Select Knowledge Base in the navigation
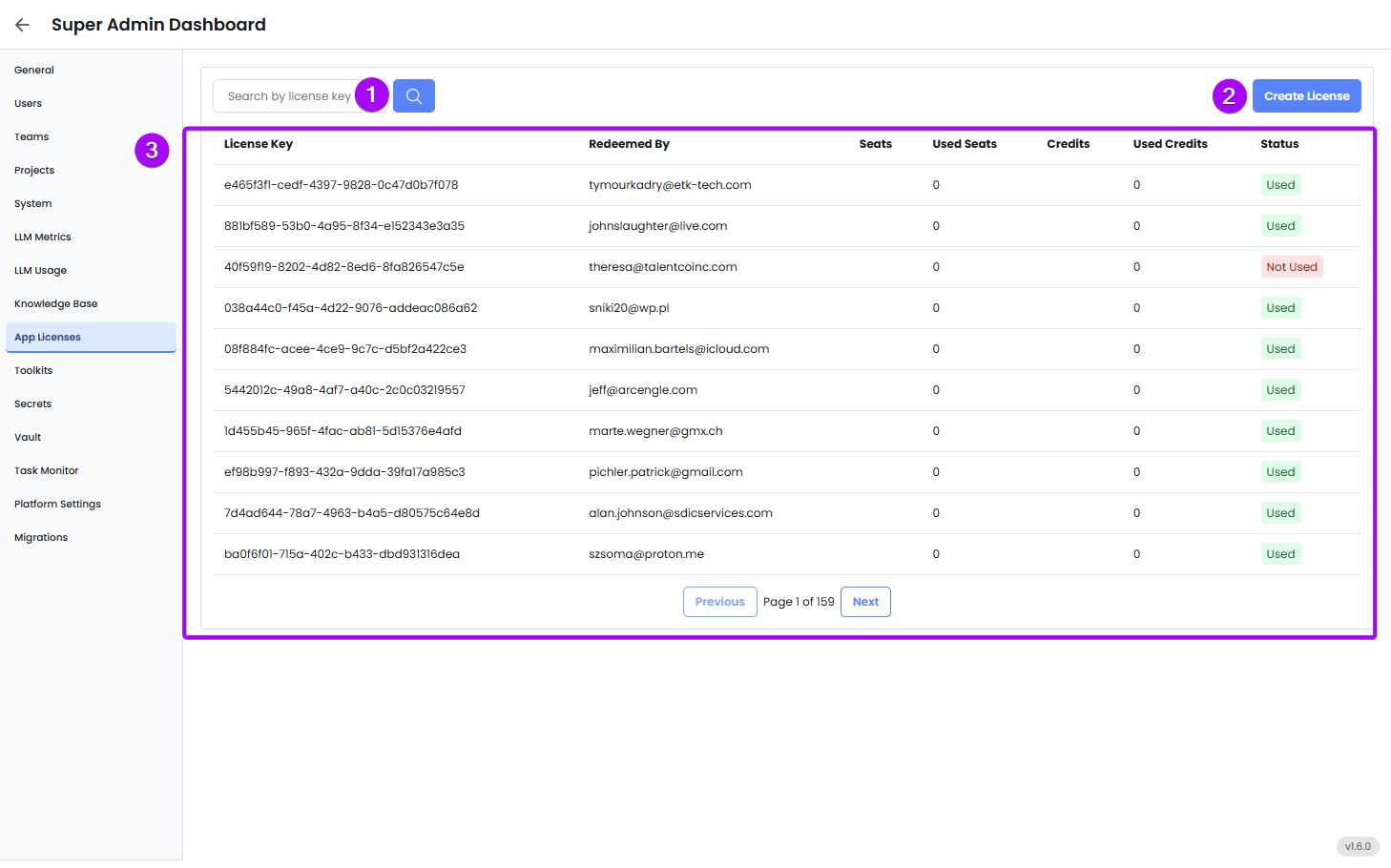The width and height of the screenshot is (1391, 868). [x=55, y=303]
